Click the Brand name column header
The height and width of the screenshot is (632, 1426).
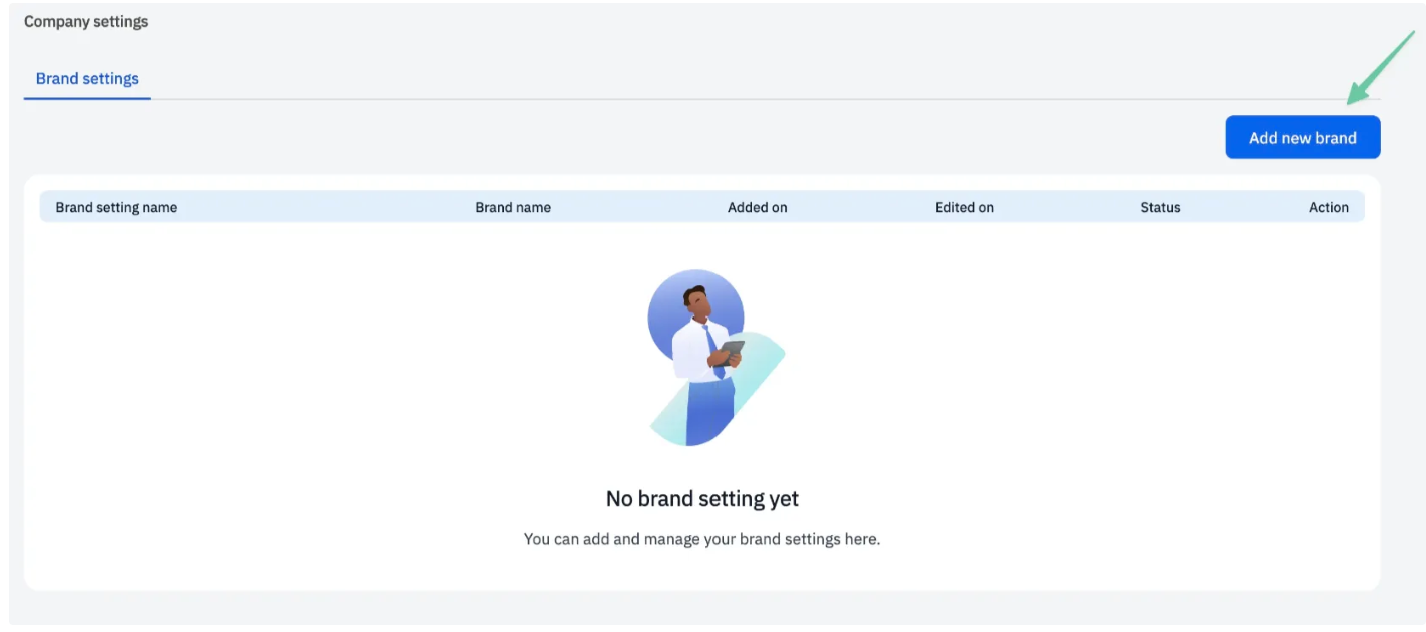[x=513, y=207]
